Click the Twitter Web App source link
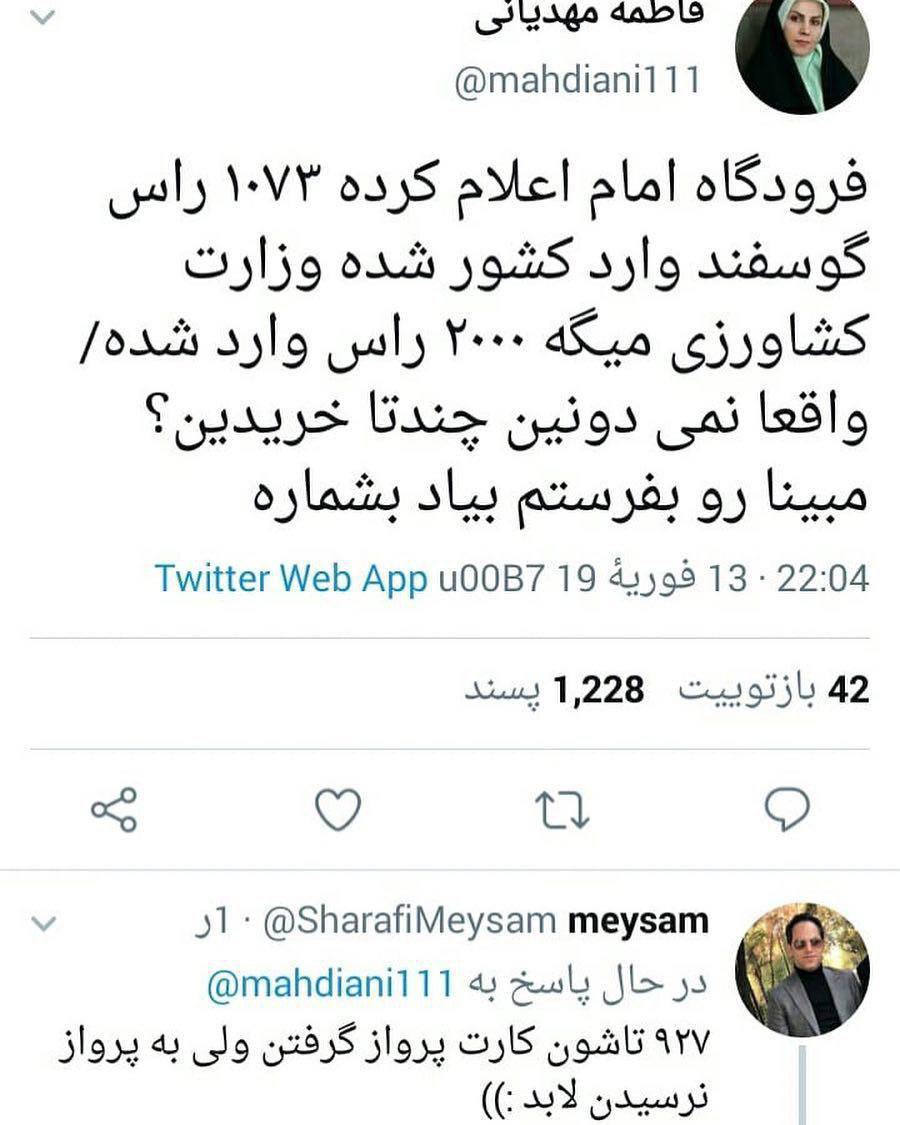 pyautogui.click(x=291, y=578)
